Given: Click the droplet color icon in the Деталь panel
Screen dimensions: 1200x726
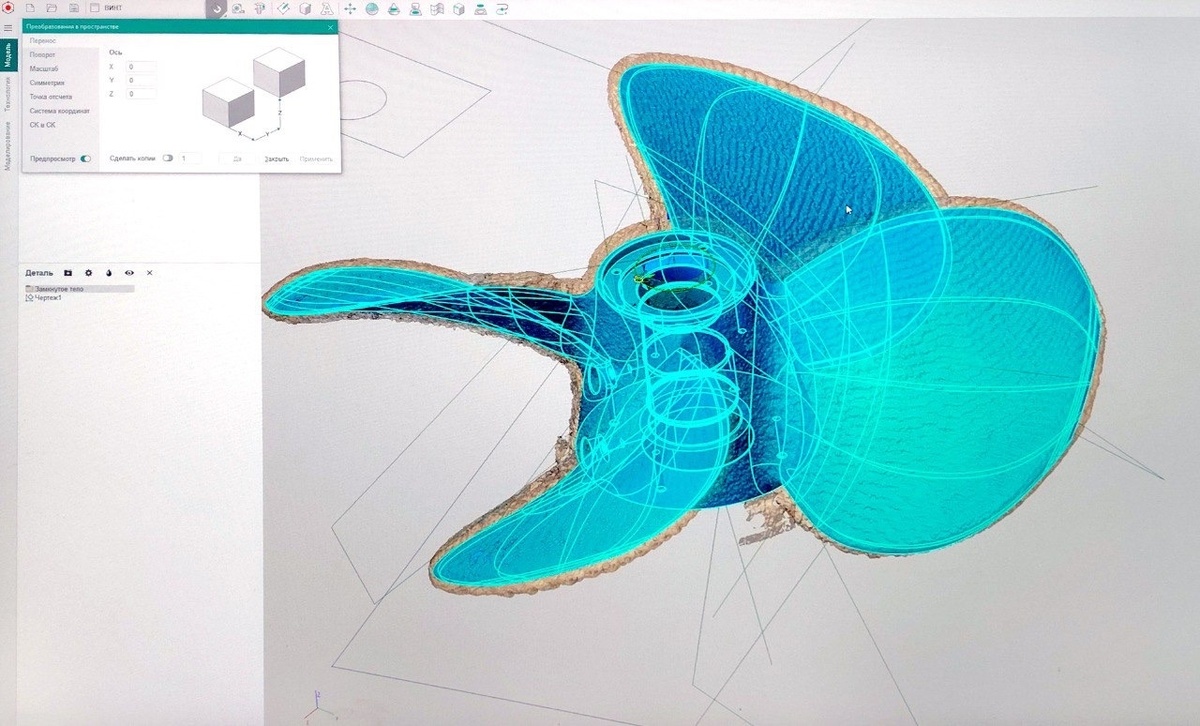Looking at the screenshot, I should point(108,272).
